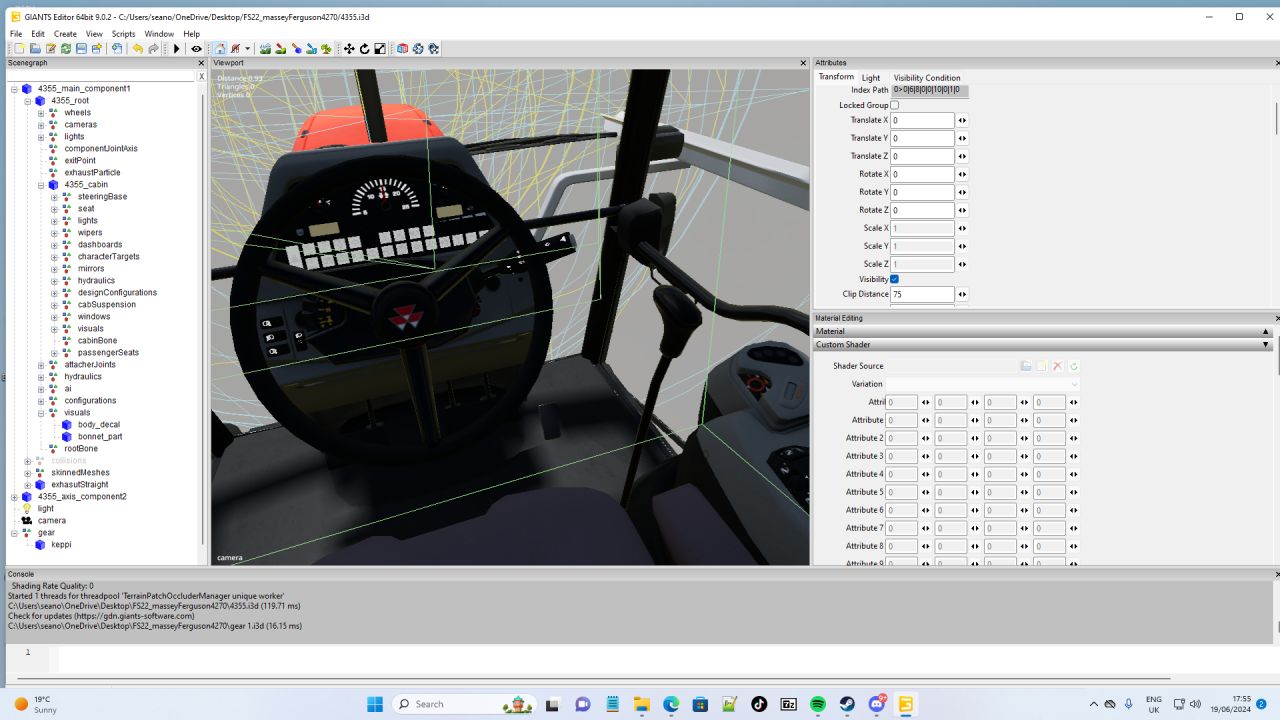Click the red X beside Shader Source
1280x720 pixels.
[1057, 366]
